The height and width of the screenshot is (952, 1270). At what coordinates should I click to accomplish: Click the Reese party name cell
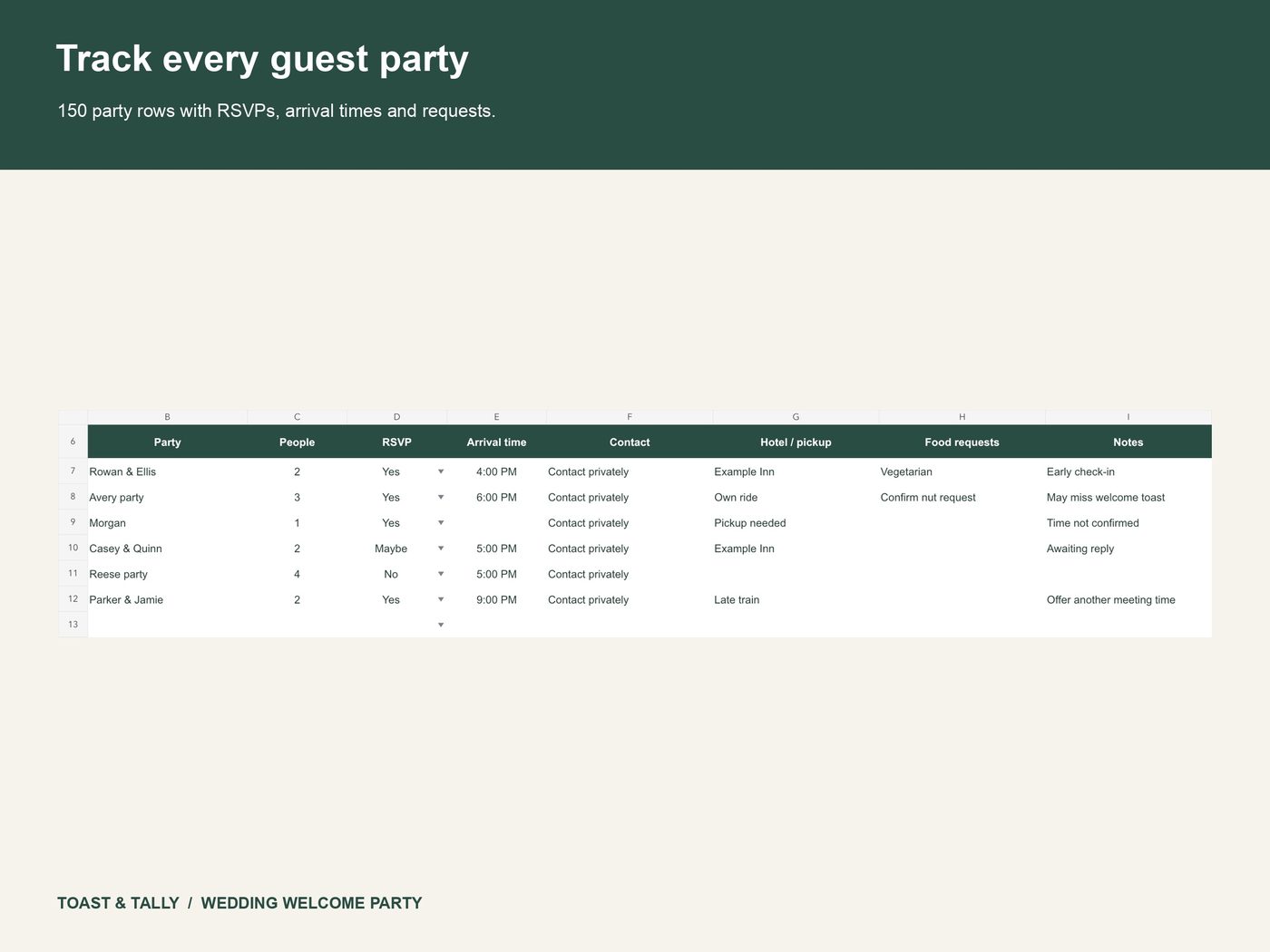click(167, 574)
